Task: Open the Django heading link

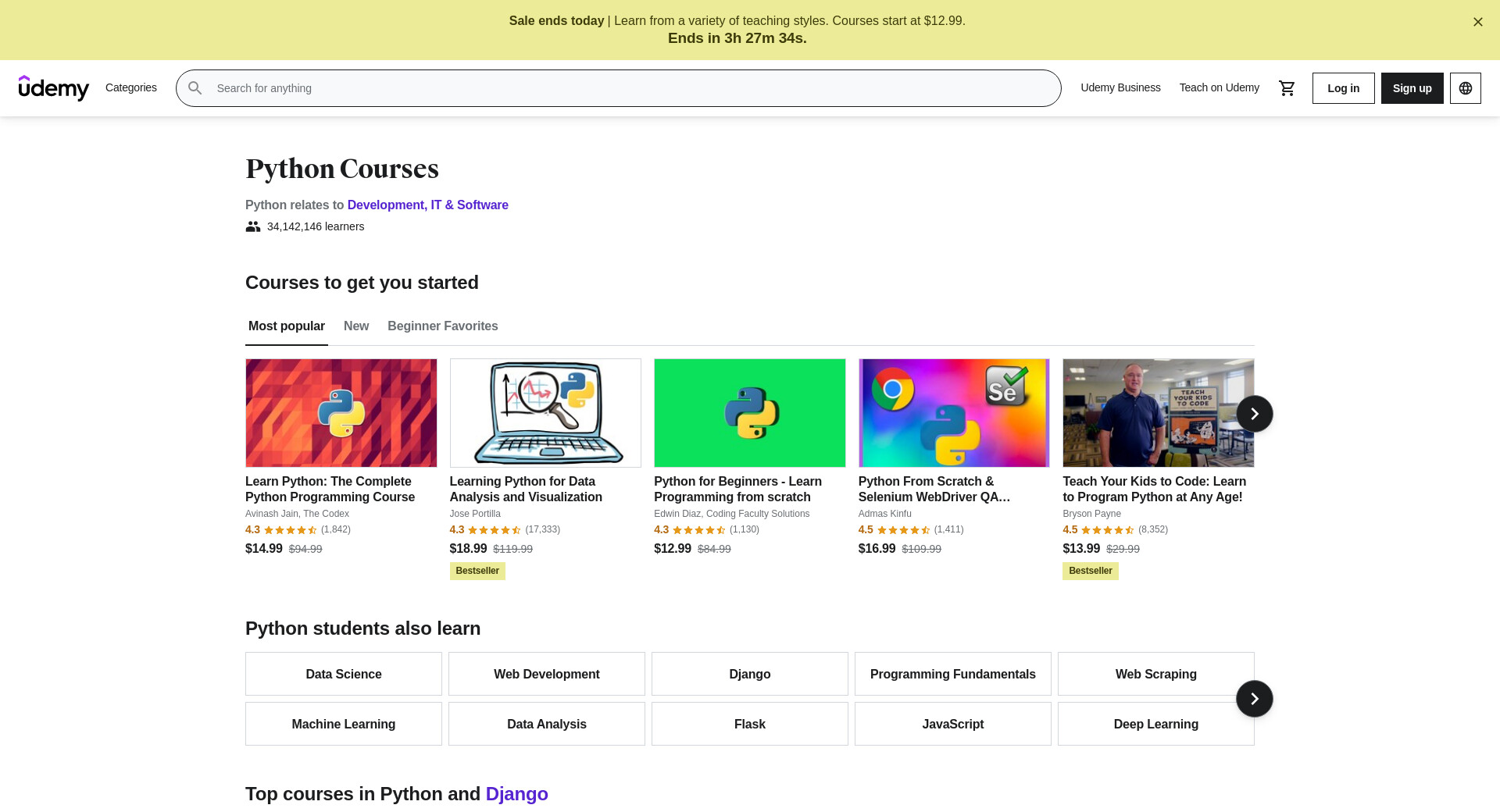Action: [x=516, y=794]
